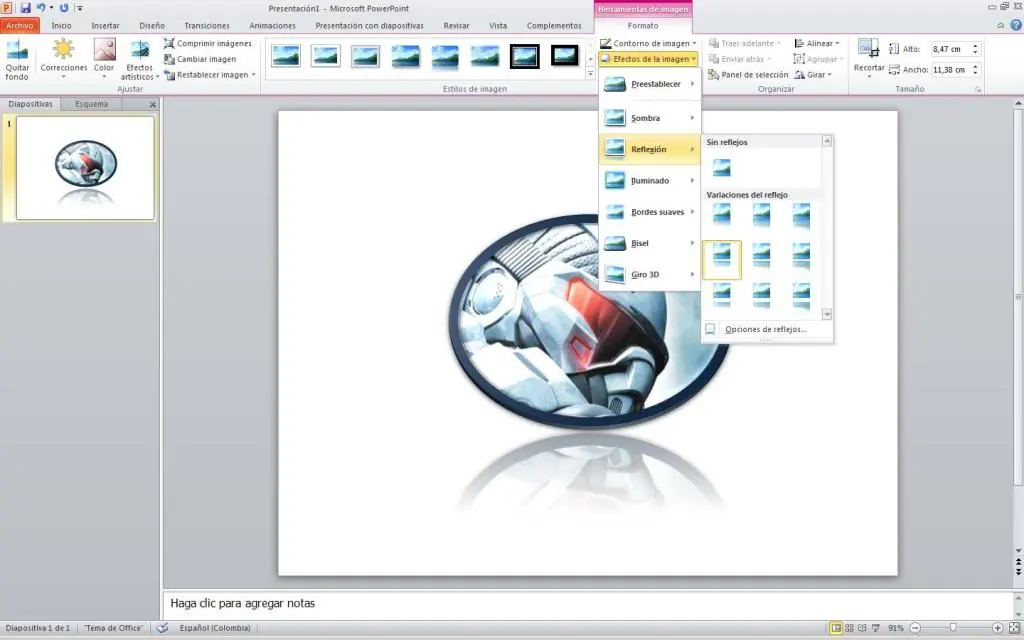
Task: Close the Efectos de la imagen dropdown
Action: (648, 59)
